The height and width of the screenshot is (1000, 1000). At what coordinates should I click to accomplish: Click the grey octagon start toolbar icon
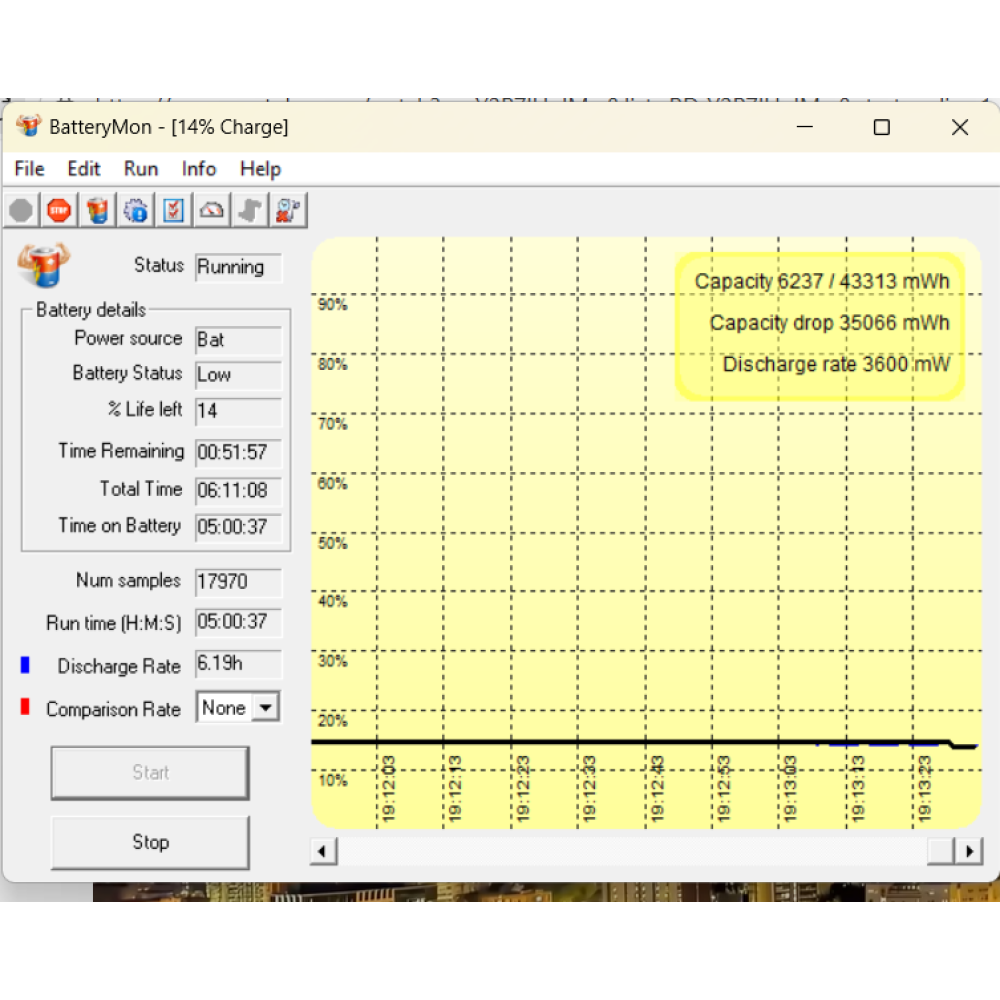click(x=21, y=210)
